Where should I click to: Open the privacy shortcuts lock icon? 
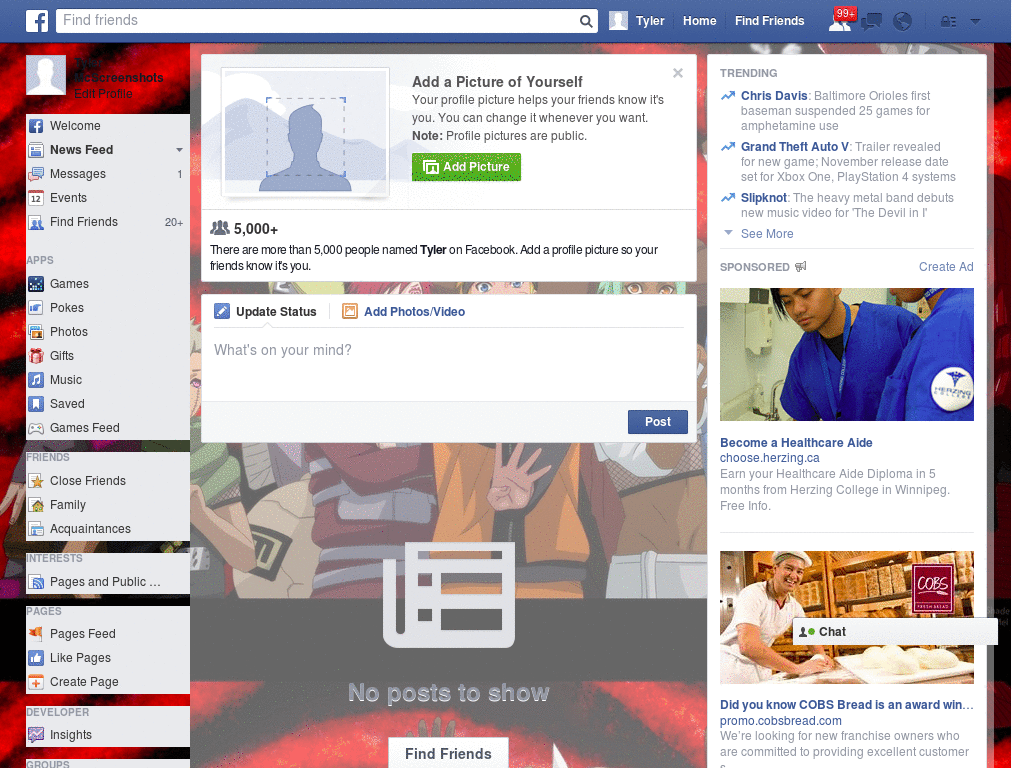pyautogui.click(x=948, y=22)
